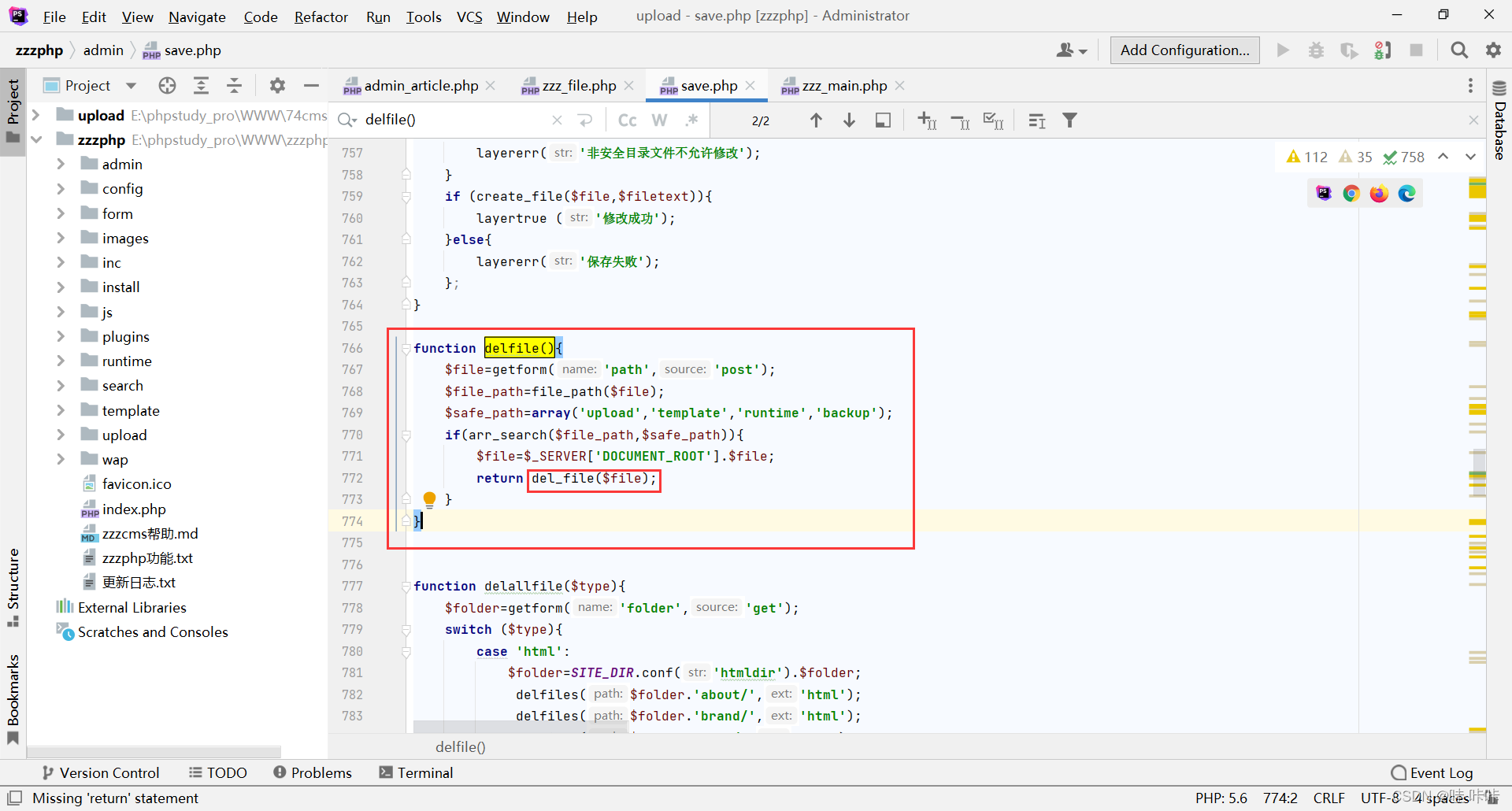Viewport: 1512px width, 811px height.
Task: Open IDE settings gear in toolbar
Action: tap(1493, 50)
